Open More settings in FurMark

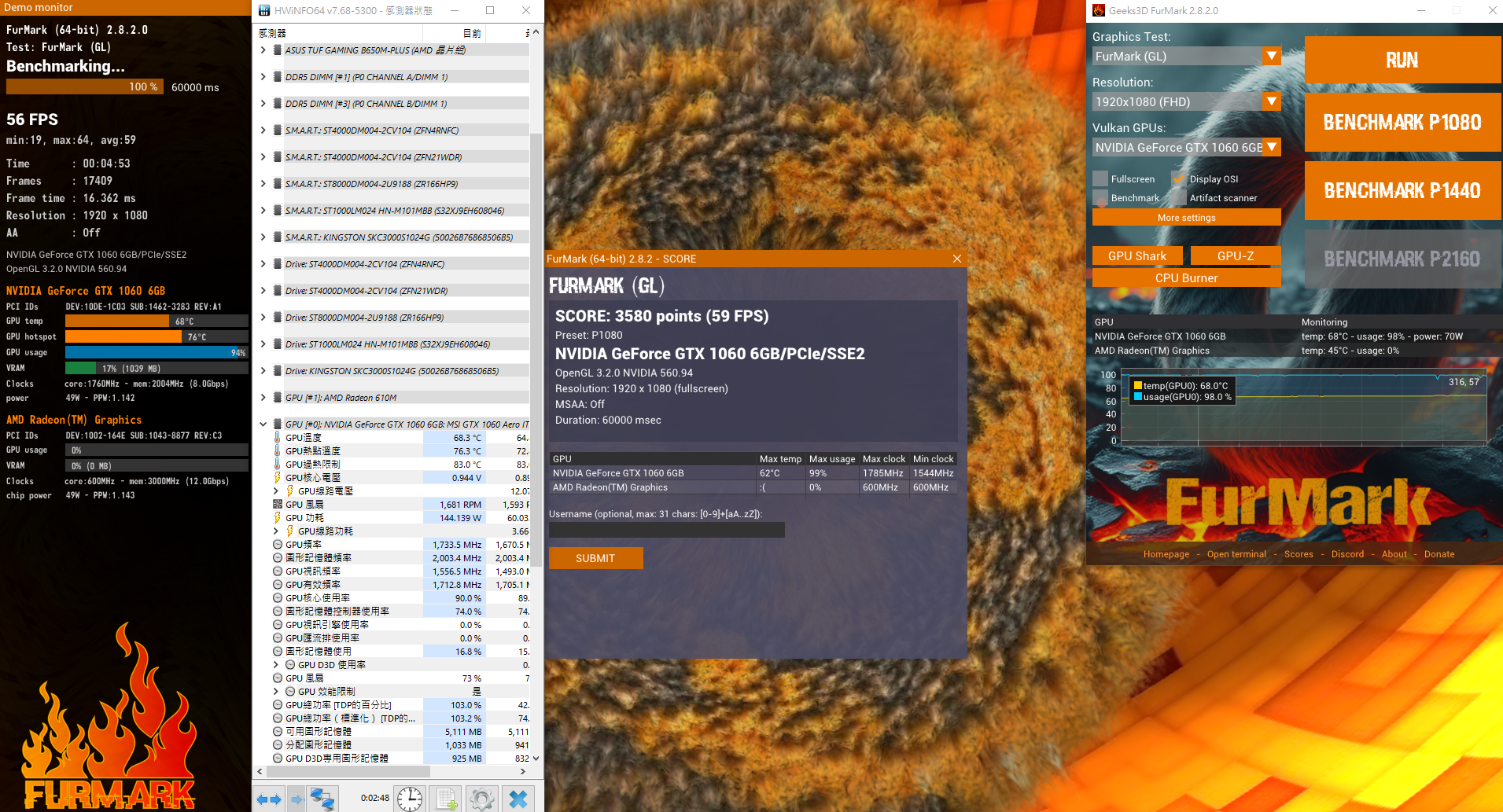(x=1187, y=218)
